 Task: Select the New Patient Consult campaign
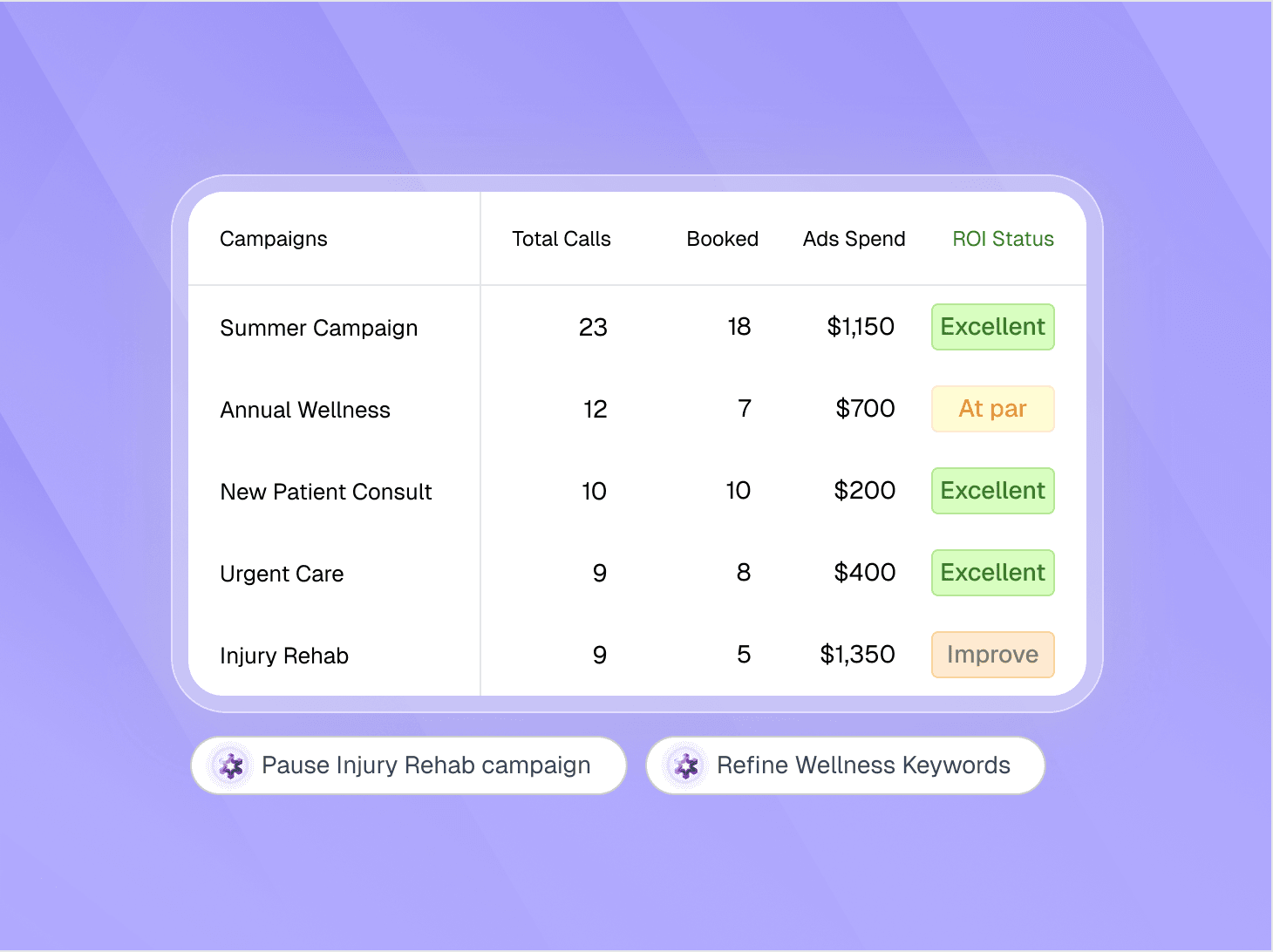point(325,492)
